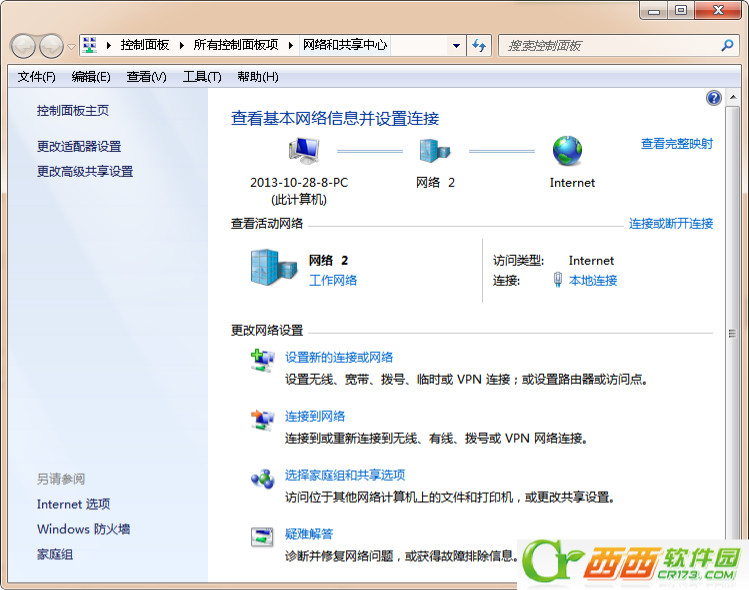Click the Internet globe icon
This screenshot has height=590, width=749.
coord(567,151)
